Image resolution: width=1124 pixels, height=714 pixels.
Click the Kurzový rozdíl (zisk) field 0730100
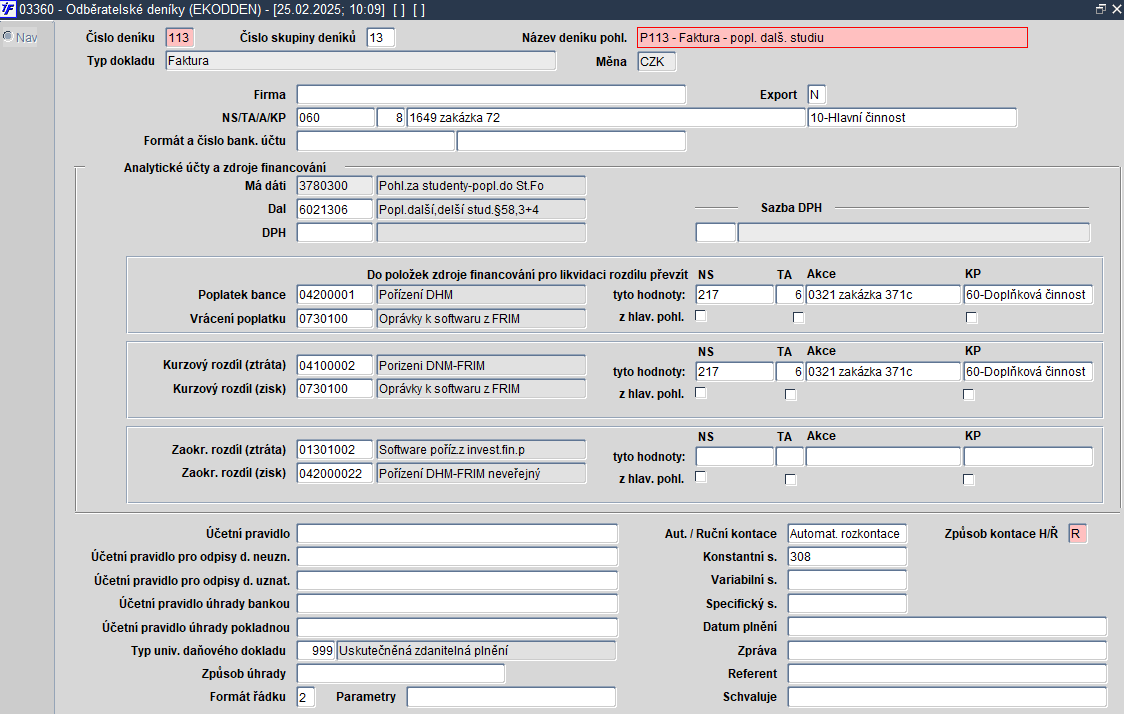pos(335,389)
